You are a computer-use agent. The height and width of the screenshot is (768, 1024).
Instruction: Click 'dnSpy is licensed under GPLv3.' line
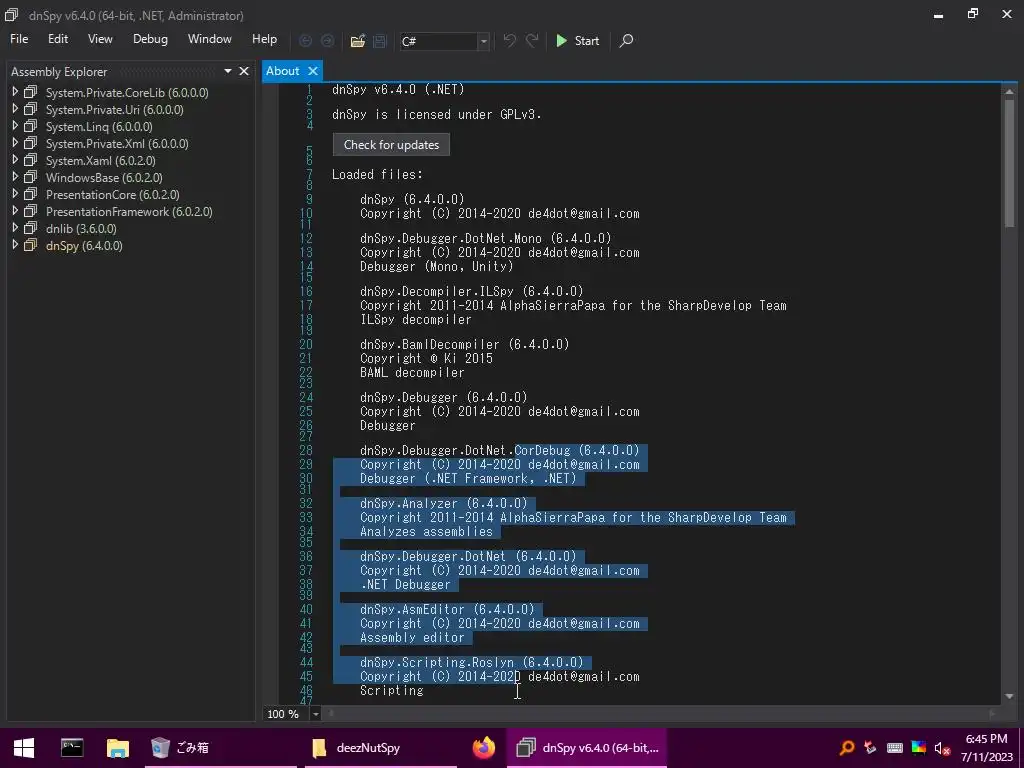436,114
